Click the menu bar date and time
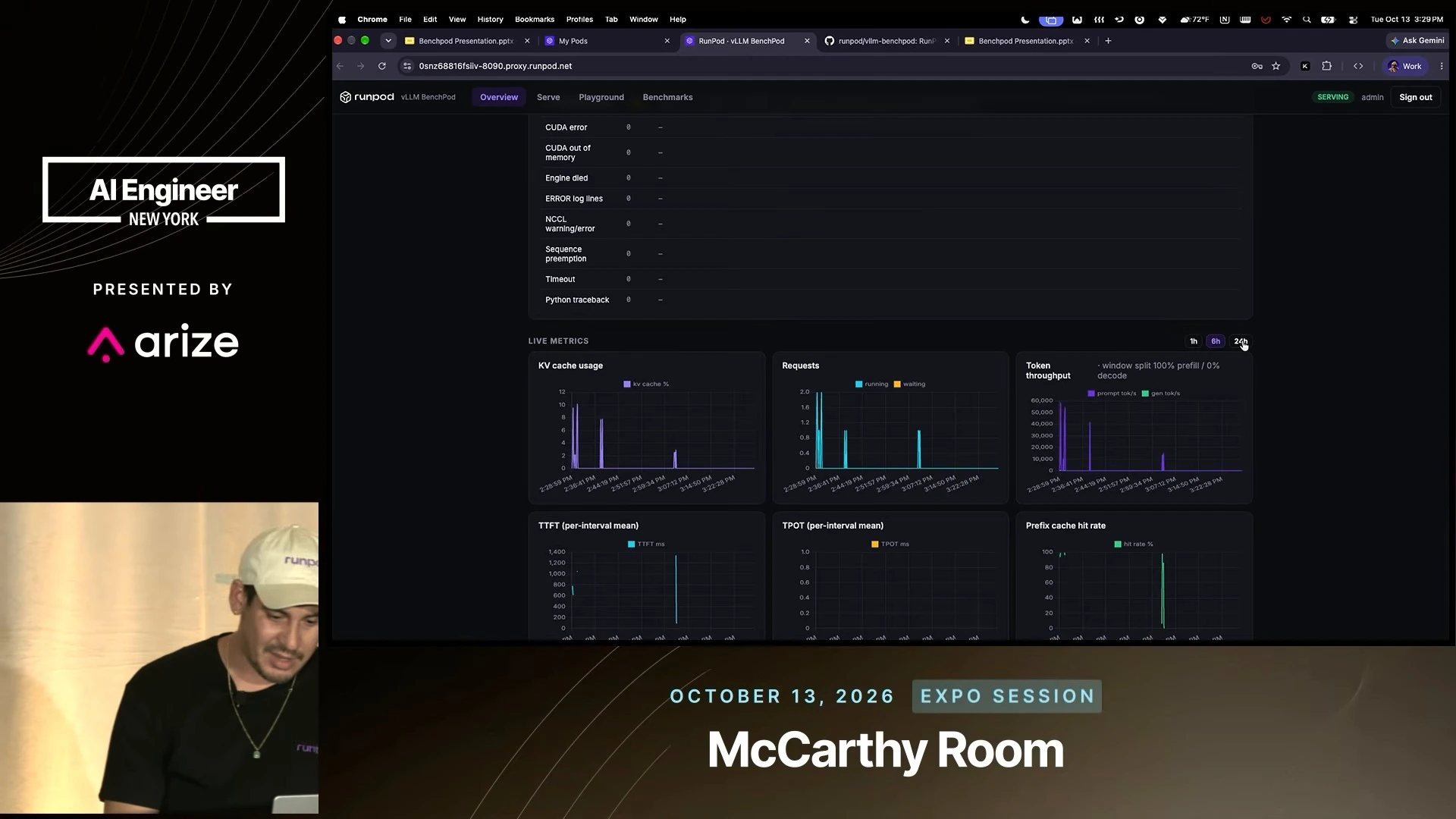 click(x=1407, y=20)
